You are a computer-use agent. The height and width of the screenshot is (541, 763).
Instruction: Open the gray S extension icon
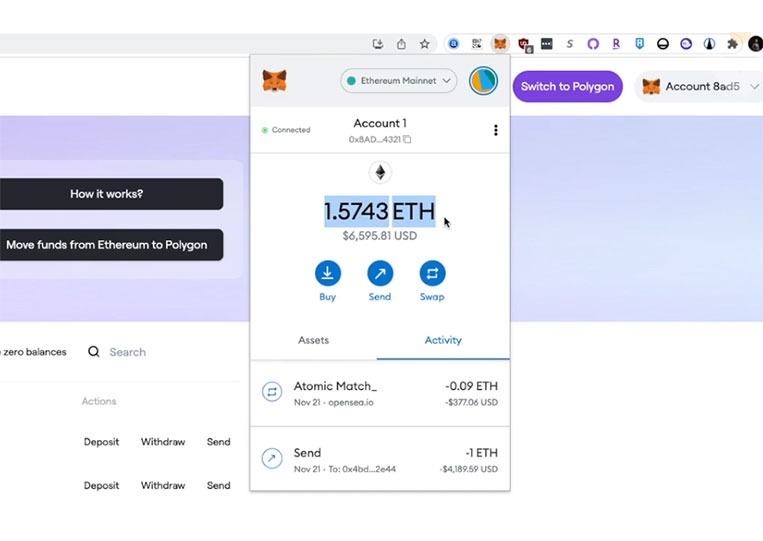(x=569, y=44)
